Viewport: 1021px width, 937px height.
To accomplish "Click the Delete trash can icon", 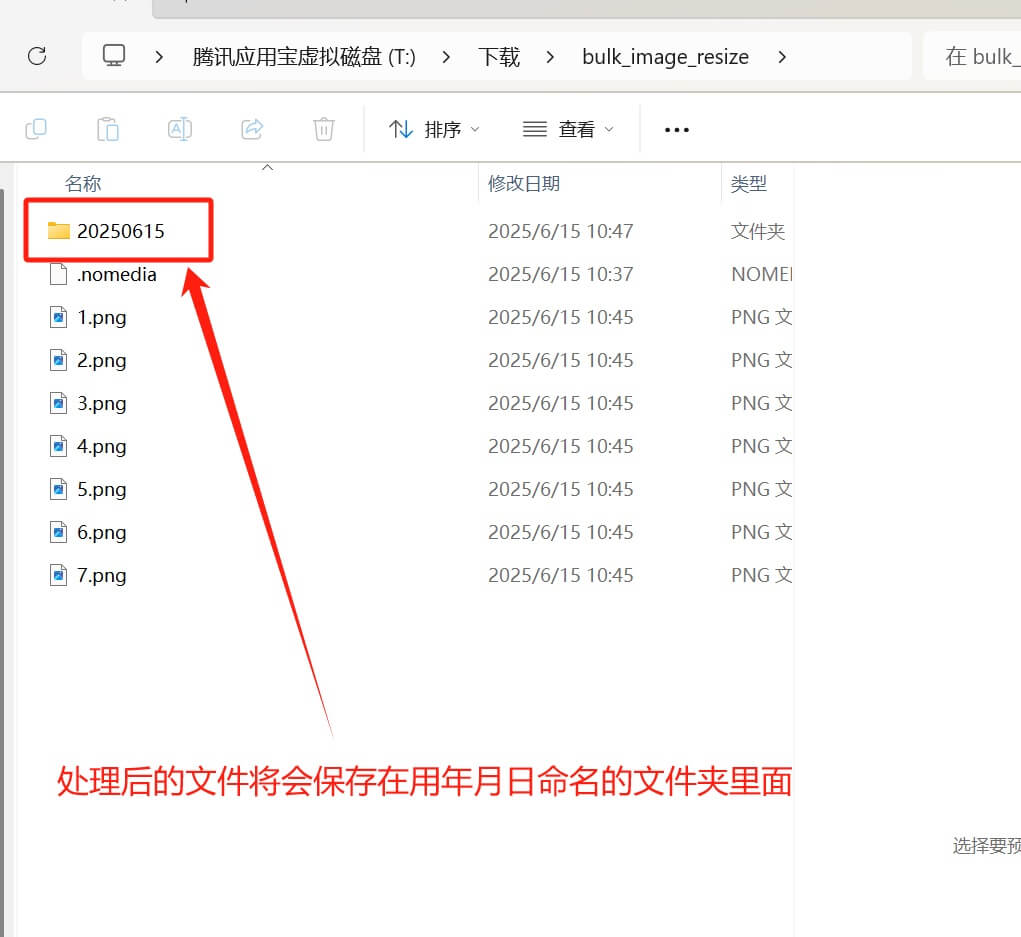I will [323, 129].
